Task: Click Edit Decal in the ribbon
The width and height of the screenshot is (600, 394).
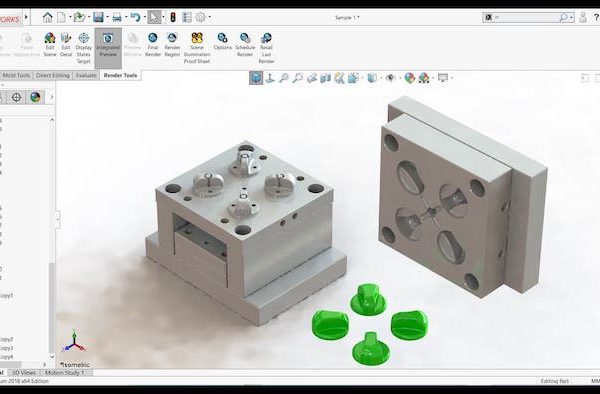Action: click(66, 44)
